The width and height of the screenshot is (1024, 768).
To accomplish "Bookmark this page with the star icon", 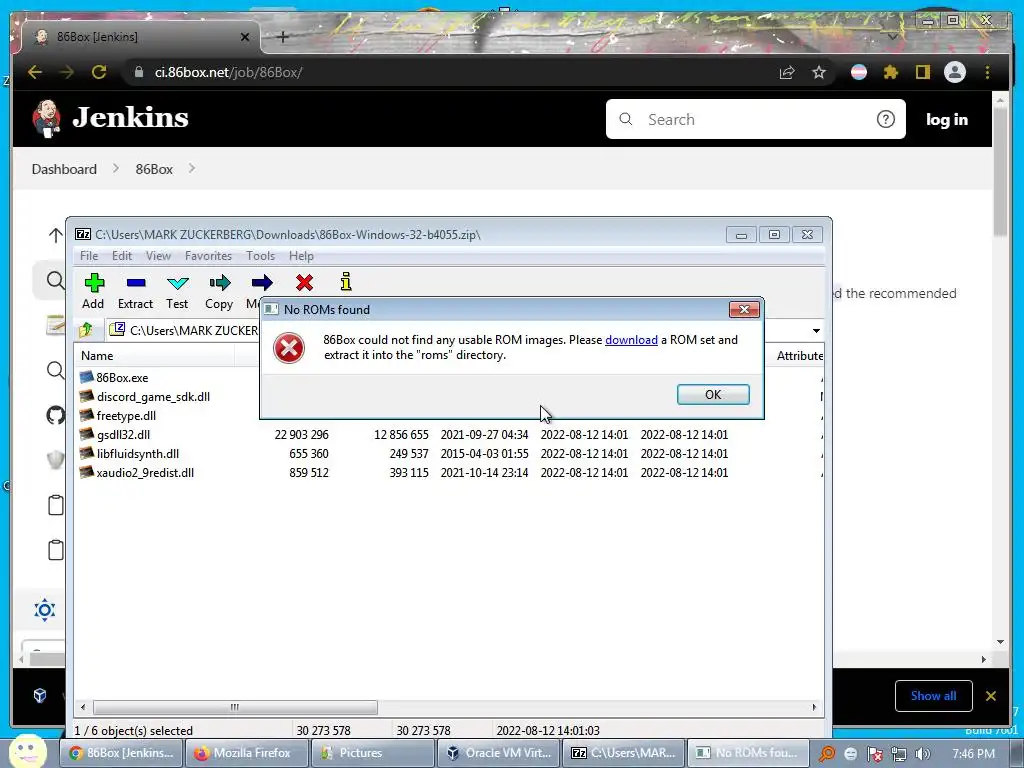I will (819, 72).
